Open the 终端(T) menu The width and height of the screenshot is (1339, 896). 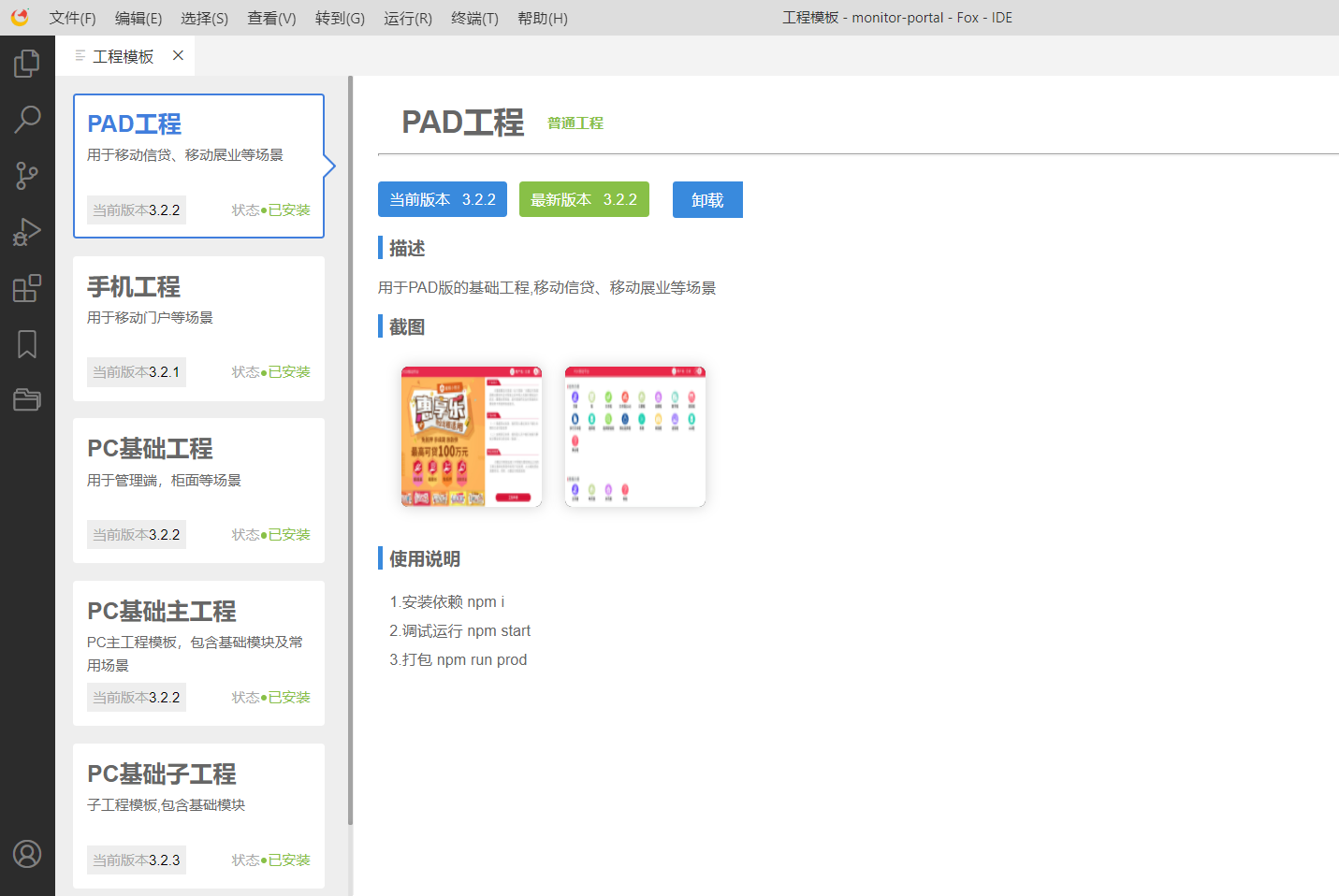pos(474,19)
